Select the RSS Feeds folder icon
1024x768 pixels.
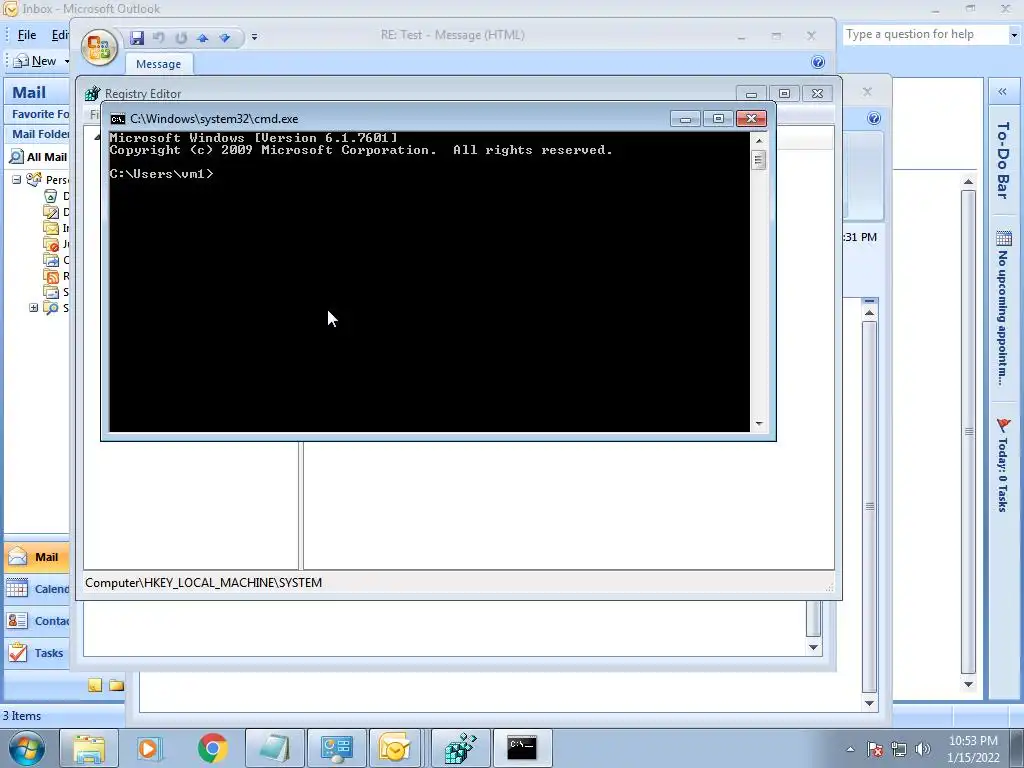[x=51, y=276]
